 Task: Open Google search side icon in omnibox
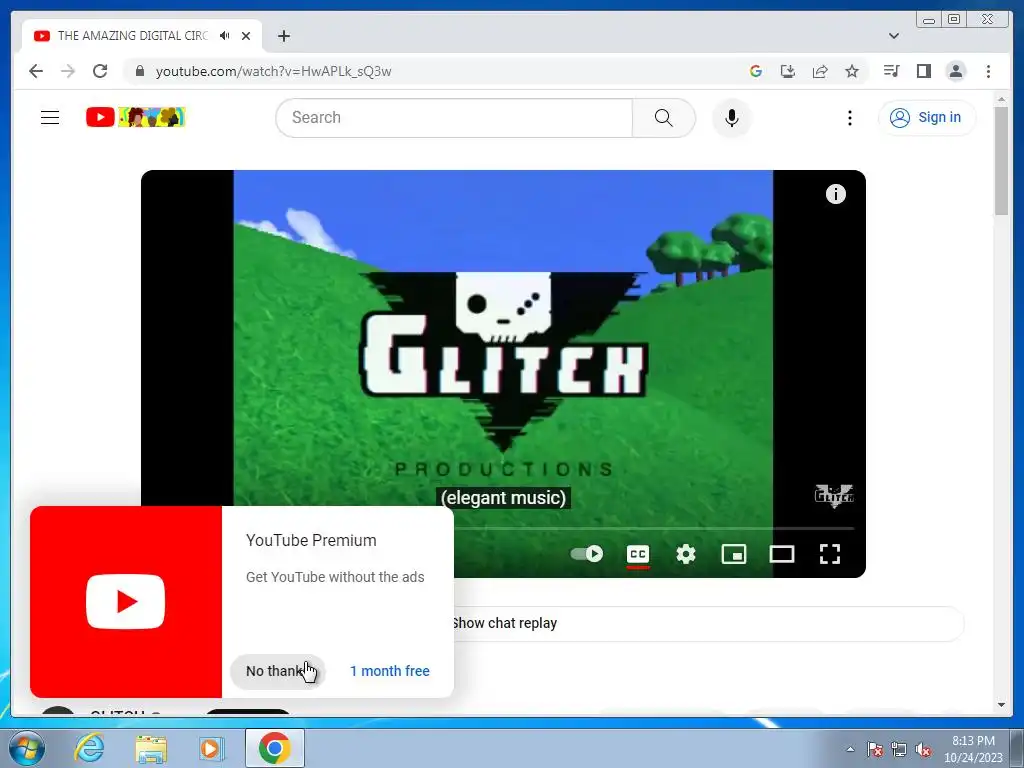(756, 71)
